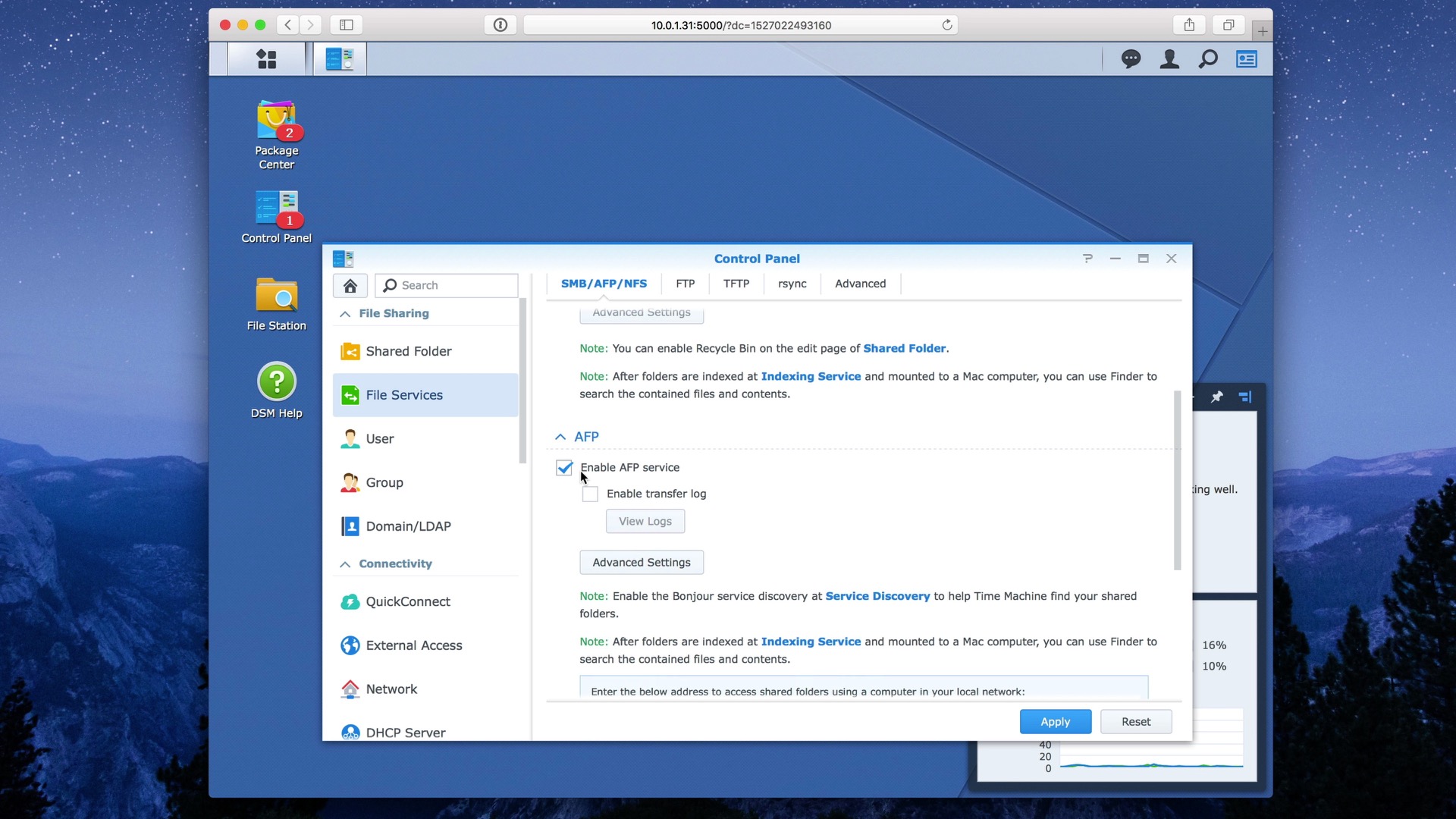1456x819 pixels.
Task: Open the main menu grid icon
Action: pos(265,58)
